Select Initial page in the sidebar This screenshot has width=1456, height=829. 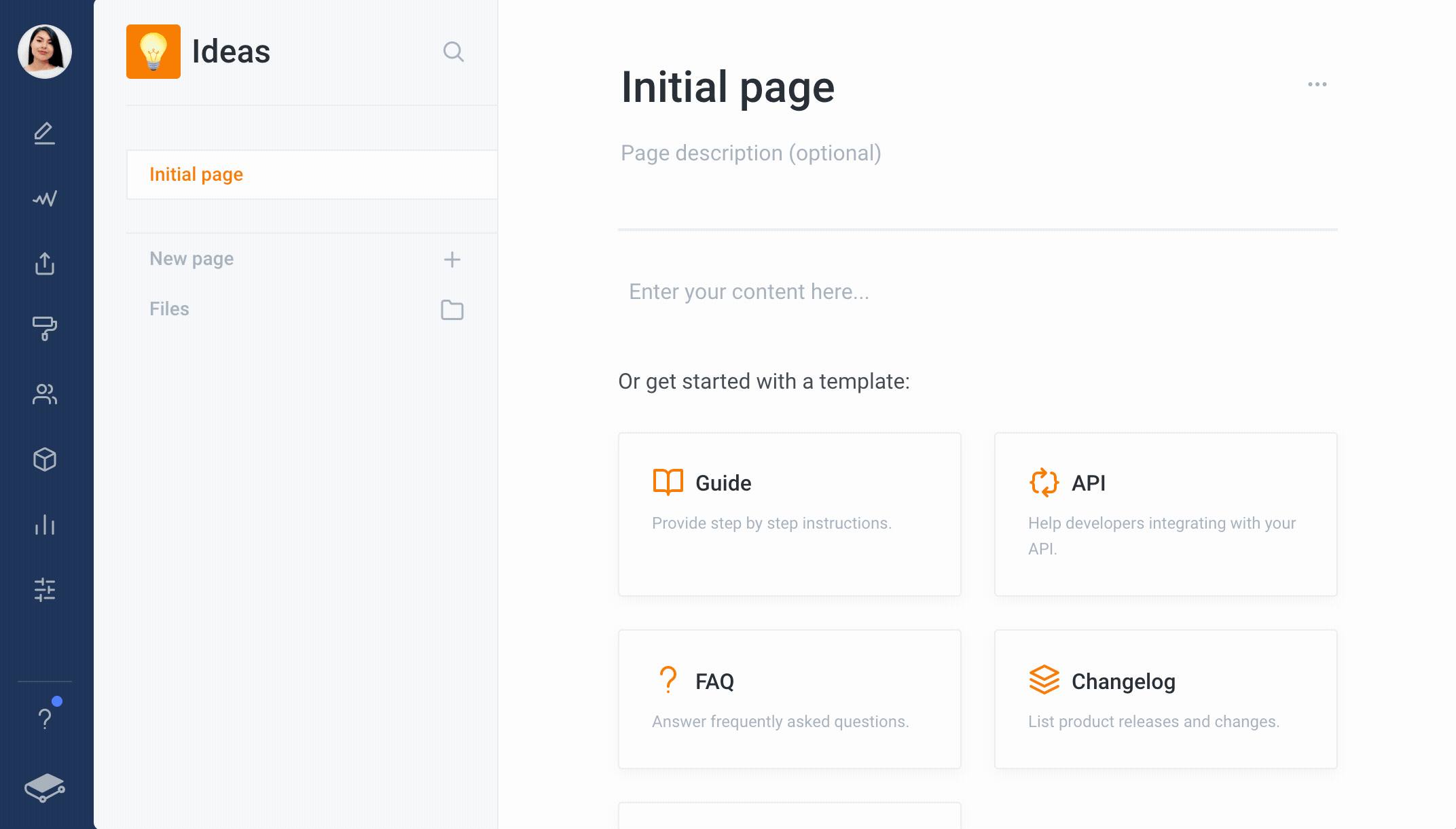(x=196, y=175)
